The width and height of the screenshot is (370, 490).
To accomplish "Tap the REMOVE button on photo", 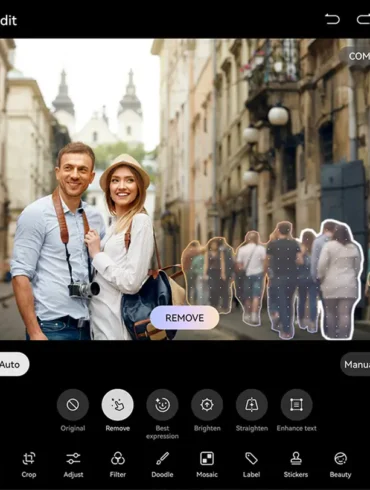I will point(185,318).
